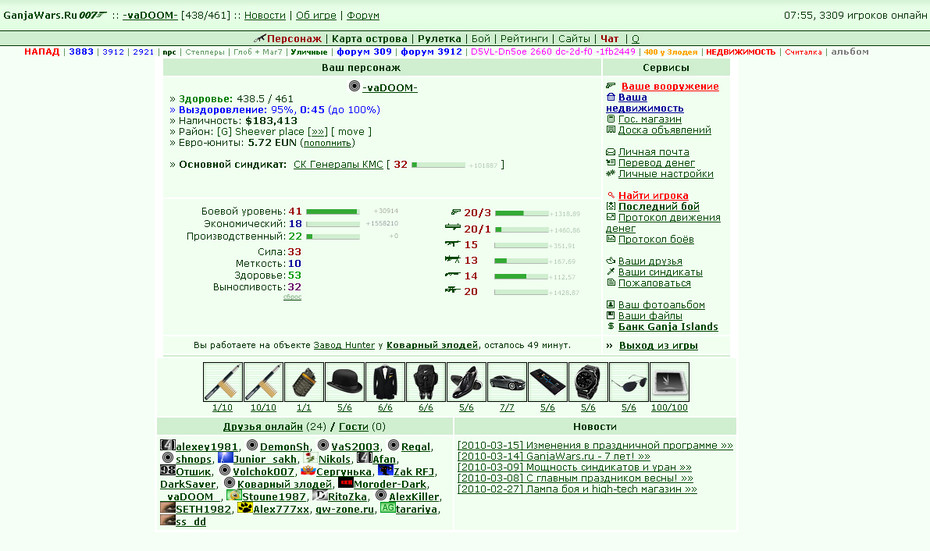Click the AG badge next to tarariya
Viewport: 930px width, 551px height.
[387, 508]
